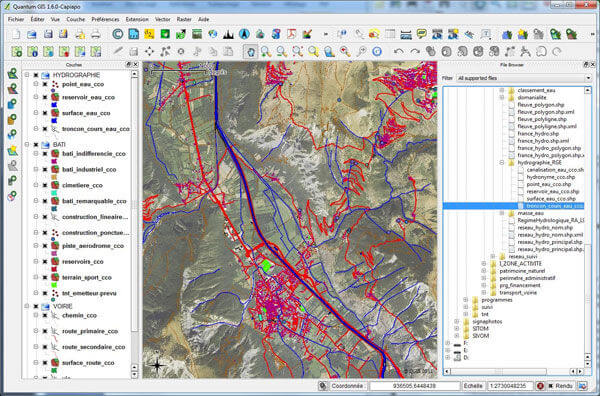Toggle visibility of point_eau_cco layer

(45, 84)
